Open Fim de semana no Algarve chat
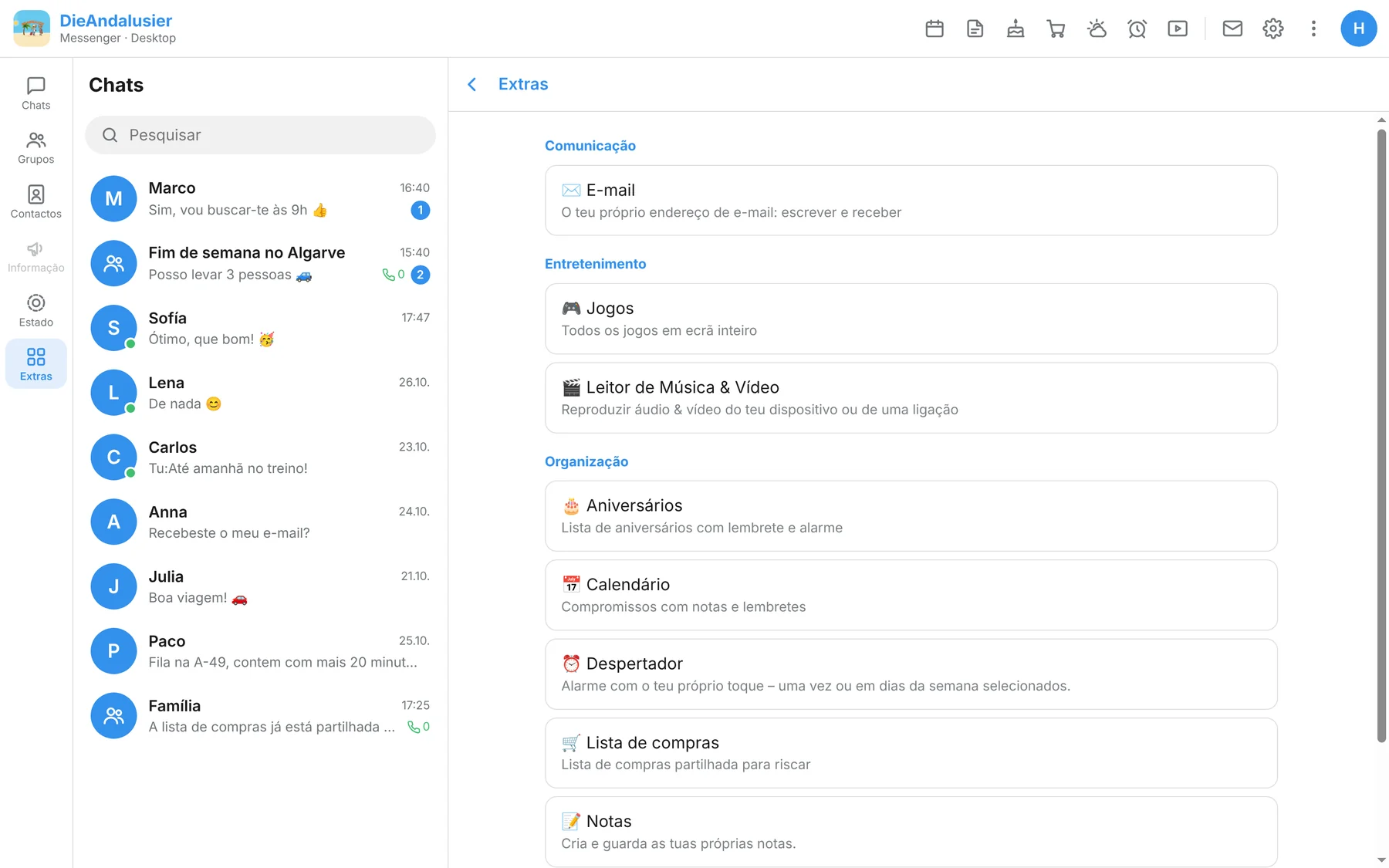The image size is (1389, 868). tap(260, 263)
